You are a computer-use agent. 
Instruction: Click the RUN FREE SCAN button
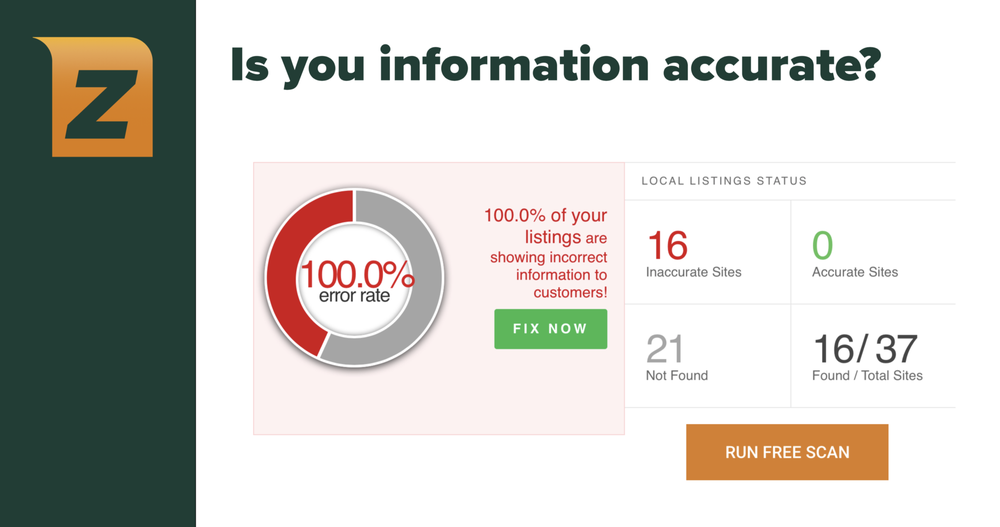(x=787, y=452)
